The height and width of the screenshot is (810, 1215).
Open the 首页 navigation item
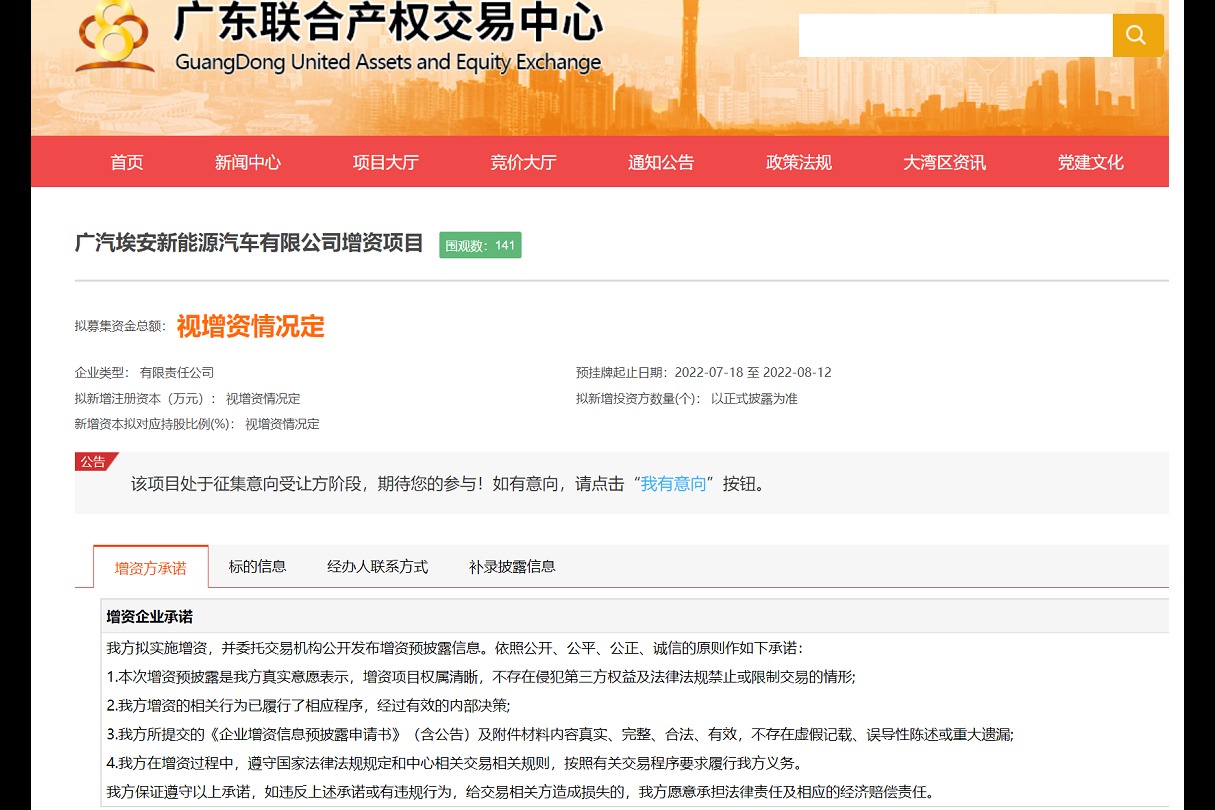[x=126, y=162]
